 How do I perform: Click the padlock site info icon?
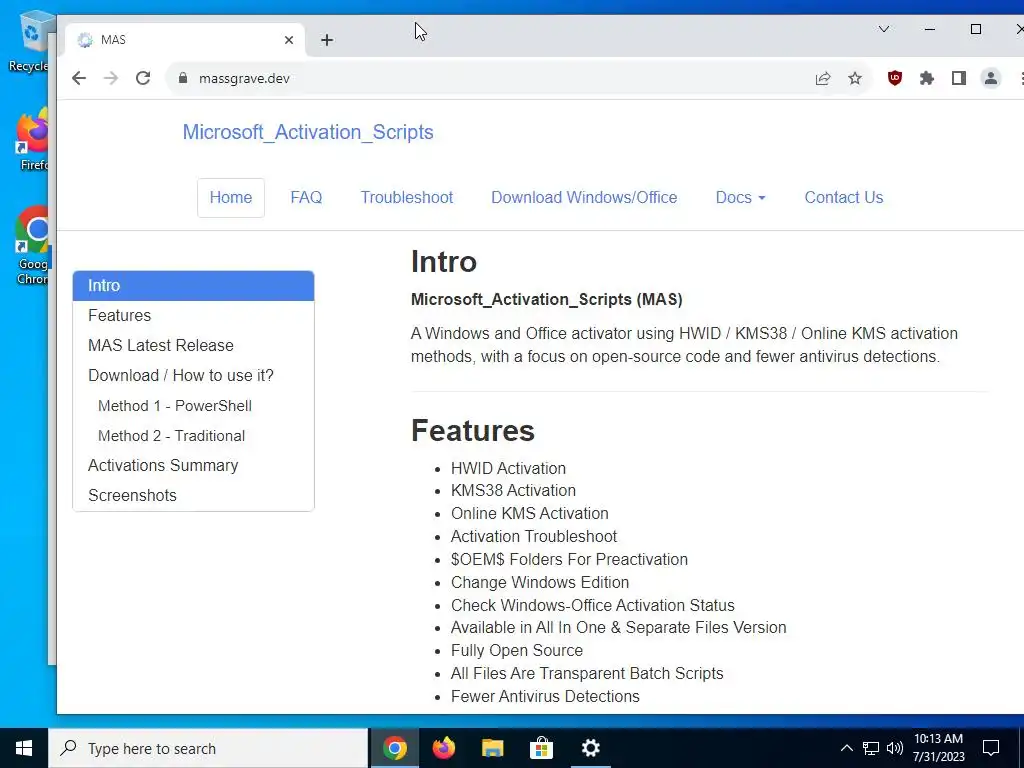click(x=183, y=78)
